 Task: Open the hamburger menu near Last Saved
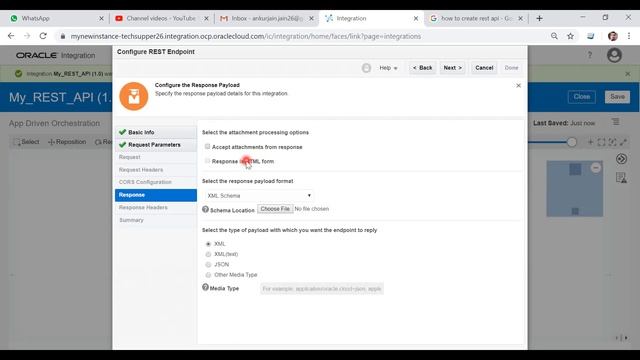[616, 122]
